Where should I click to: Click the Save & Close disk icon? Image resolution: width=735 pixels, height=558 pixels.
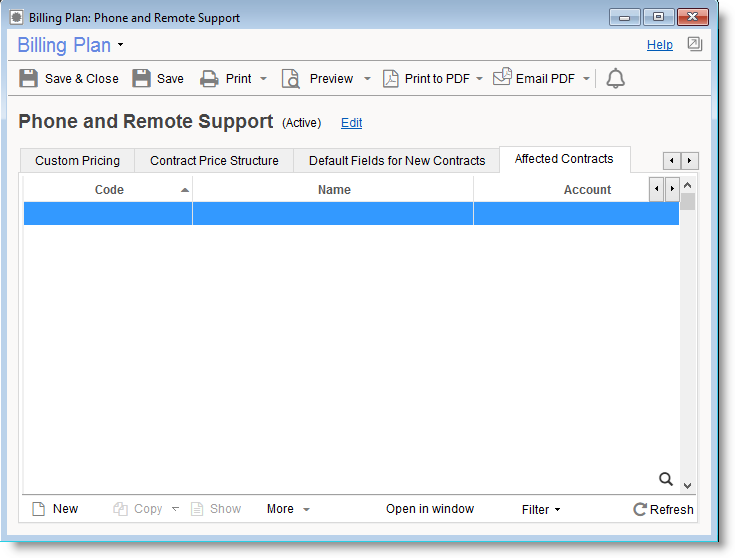(29, 79)
